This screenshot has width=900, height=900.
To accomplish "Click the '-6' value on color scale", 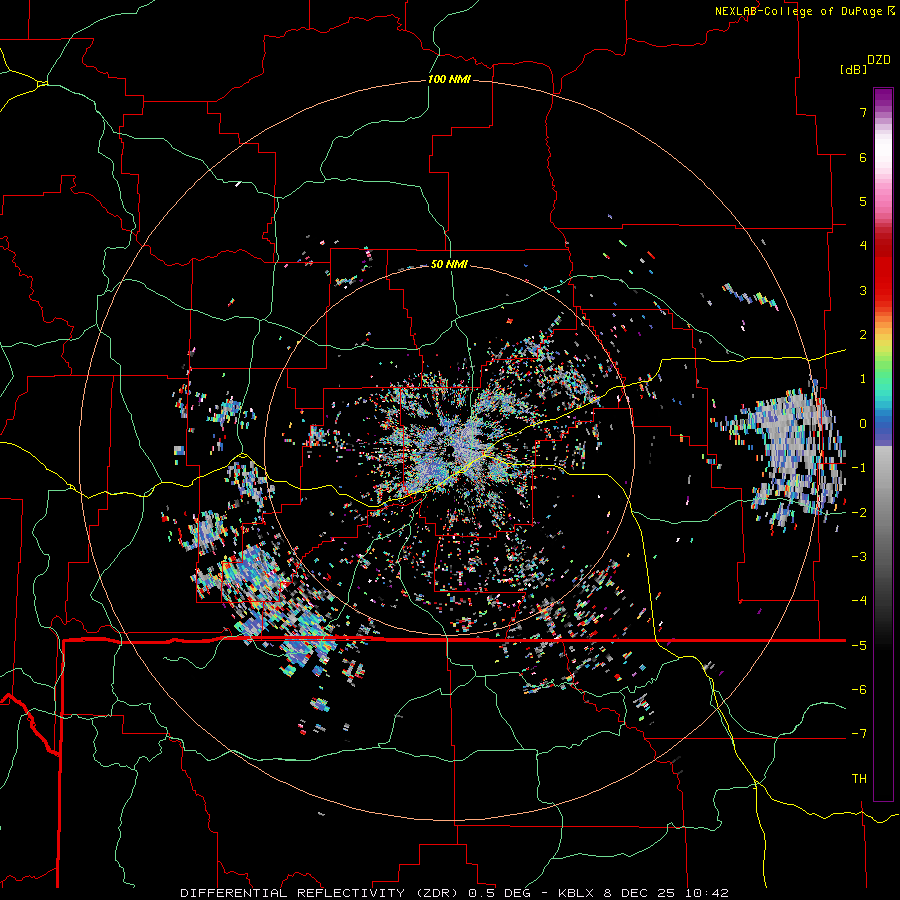I will pos(859,690).
